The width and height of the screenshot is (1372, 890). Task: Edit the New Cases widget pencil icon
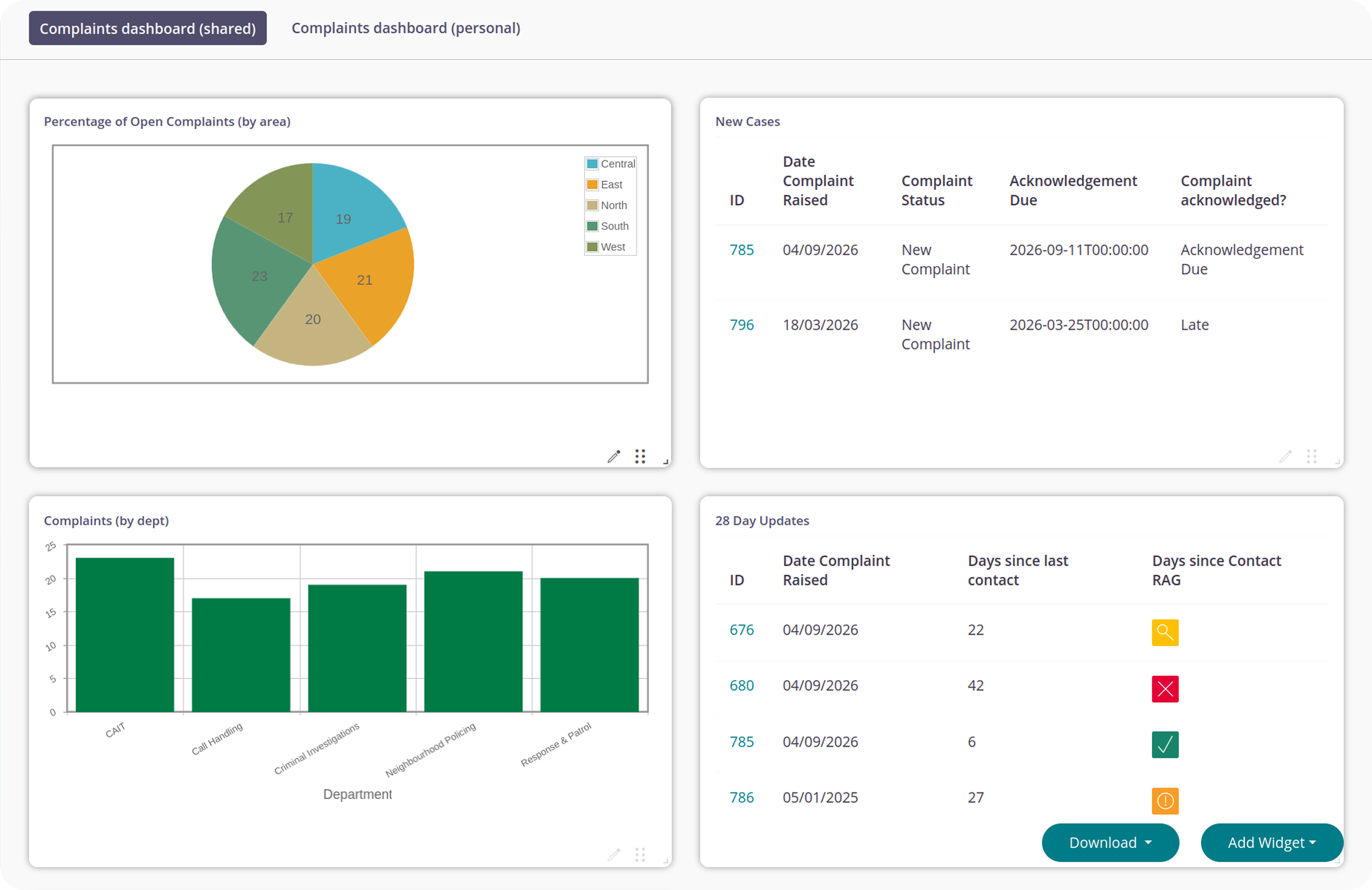[1285, 457]
